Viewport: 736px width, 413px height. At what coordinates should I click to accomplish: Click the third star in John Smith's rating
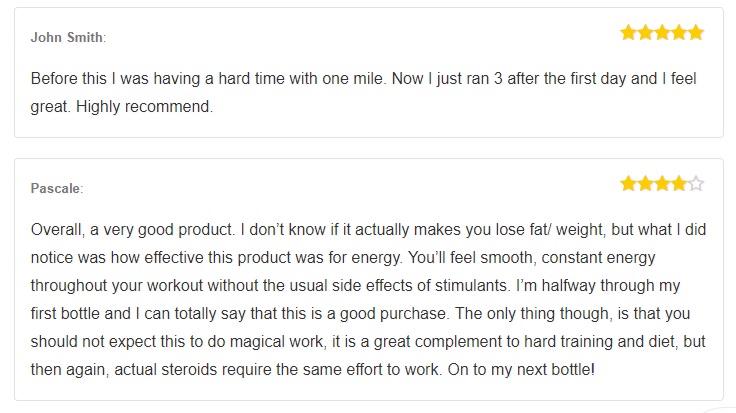pyautogui.click(x=662, y=33)
